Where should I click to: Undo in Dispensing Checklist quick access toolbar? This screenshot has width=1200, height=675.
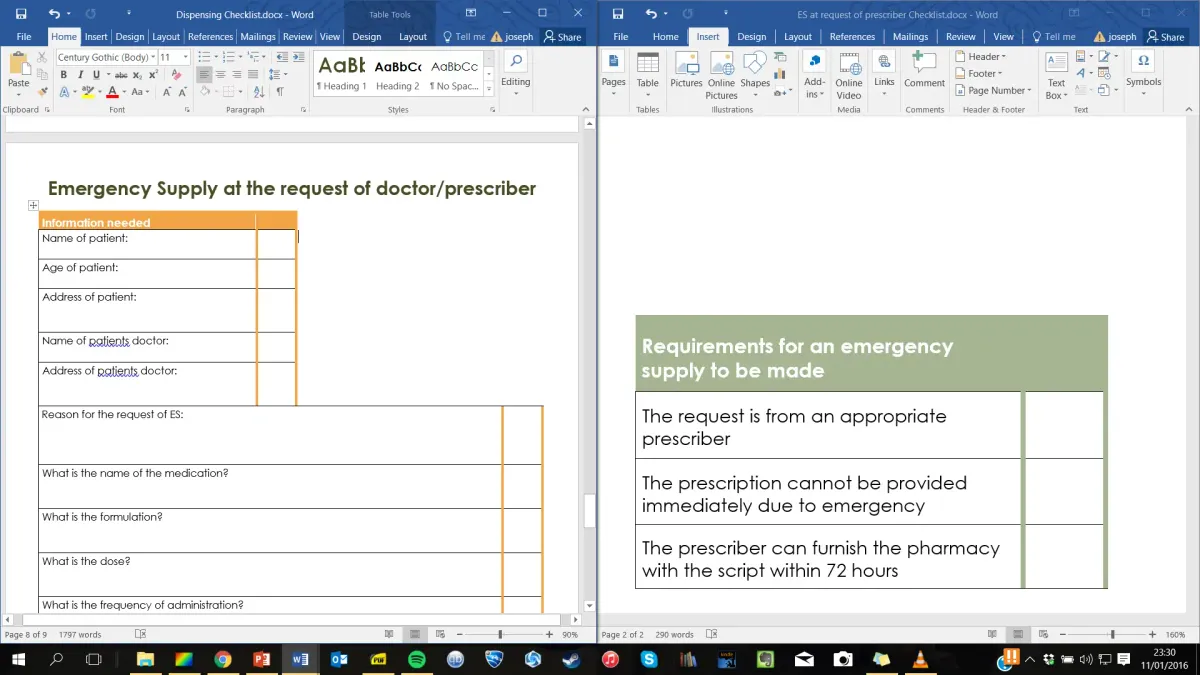[x=53, y=14]
